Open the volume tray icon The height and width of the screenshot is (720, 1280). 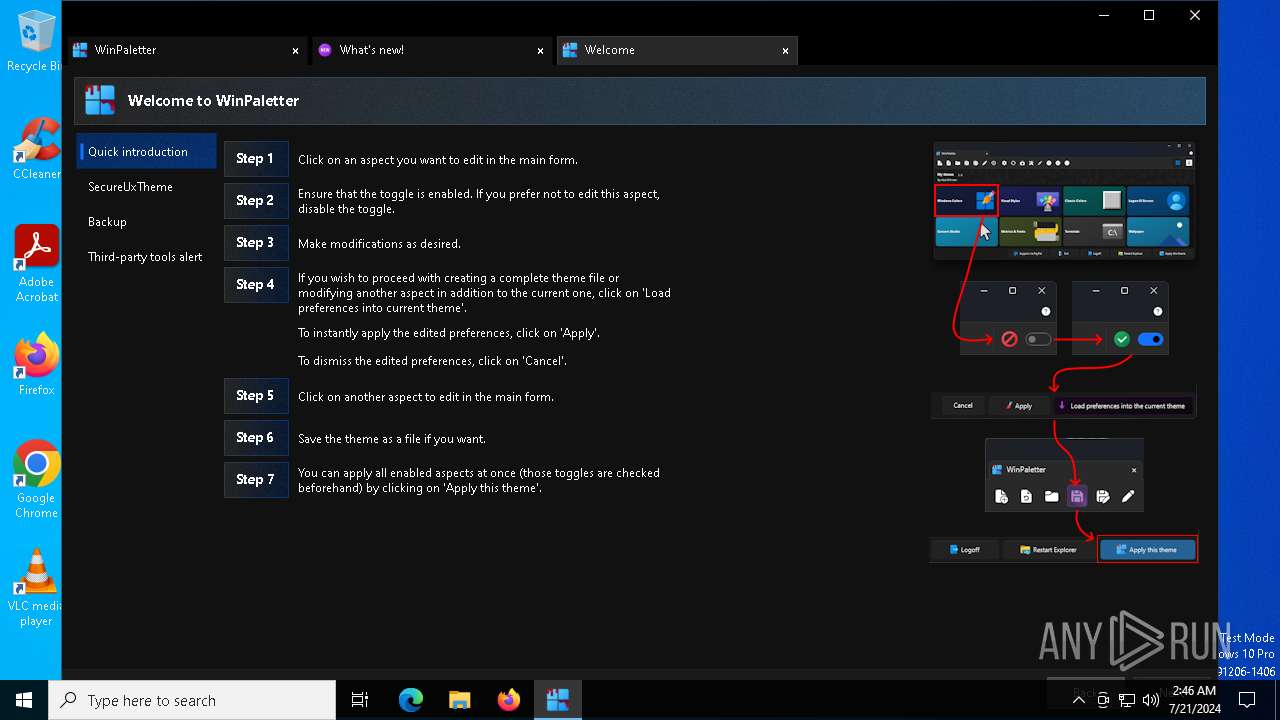point(1150,700)
